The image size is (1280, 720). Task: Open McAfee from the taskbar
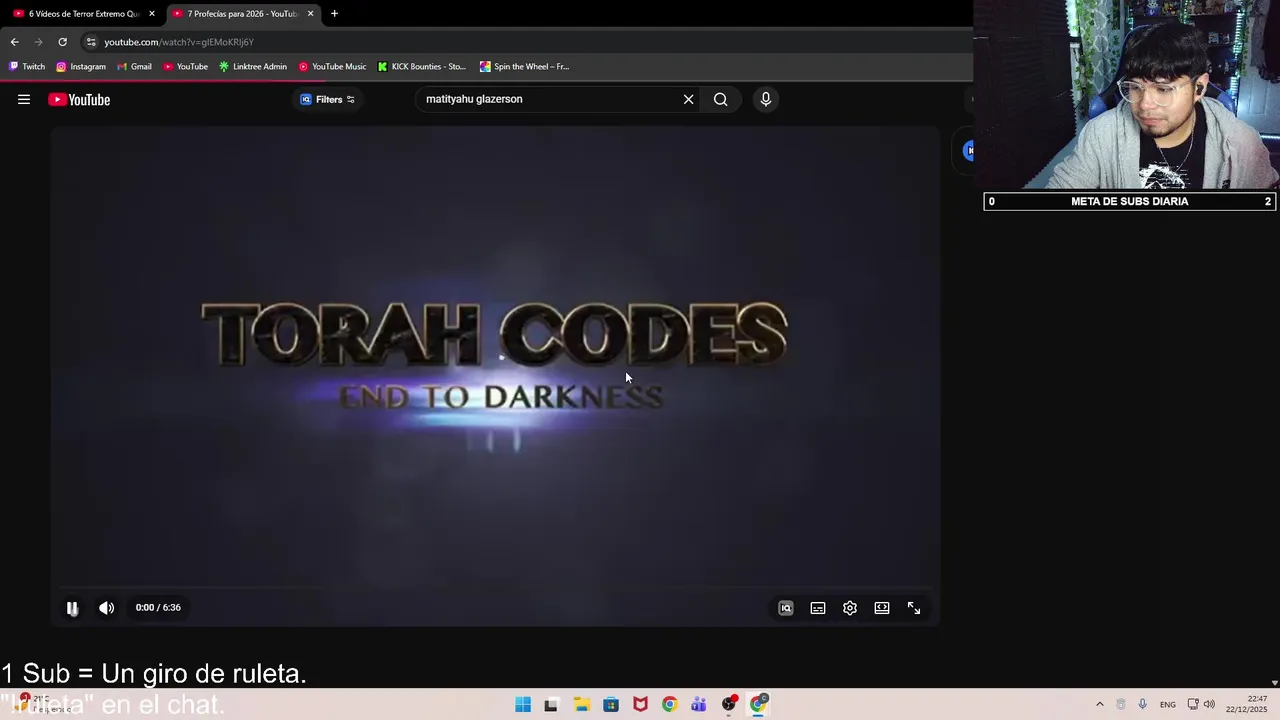[640, 704]
